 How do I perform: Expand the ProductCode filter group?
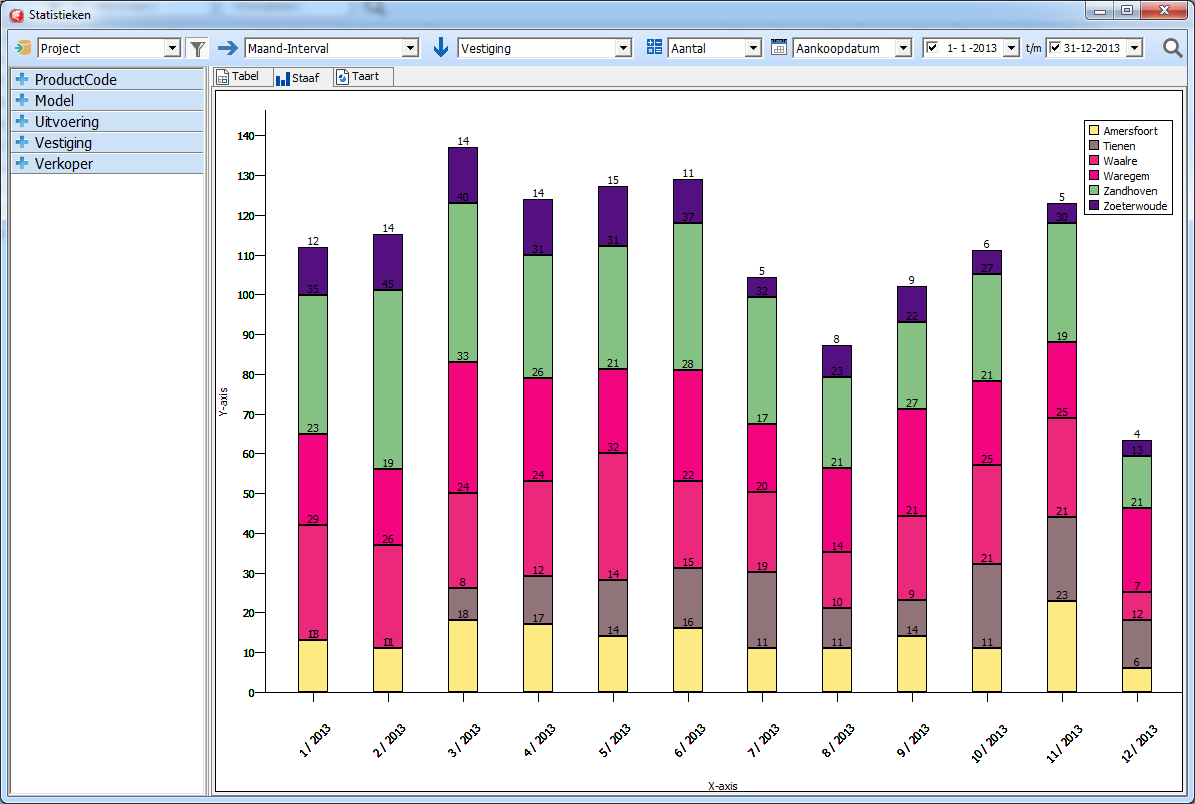point(21,80)
